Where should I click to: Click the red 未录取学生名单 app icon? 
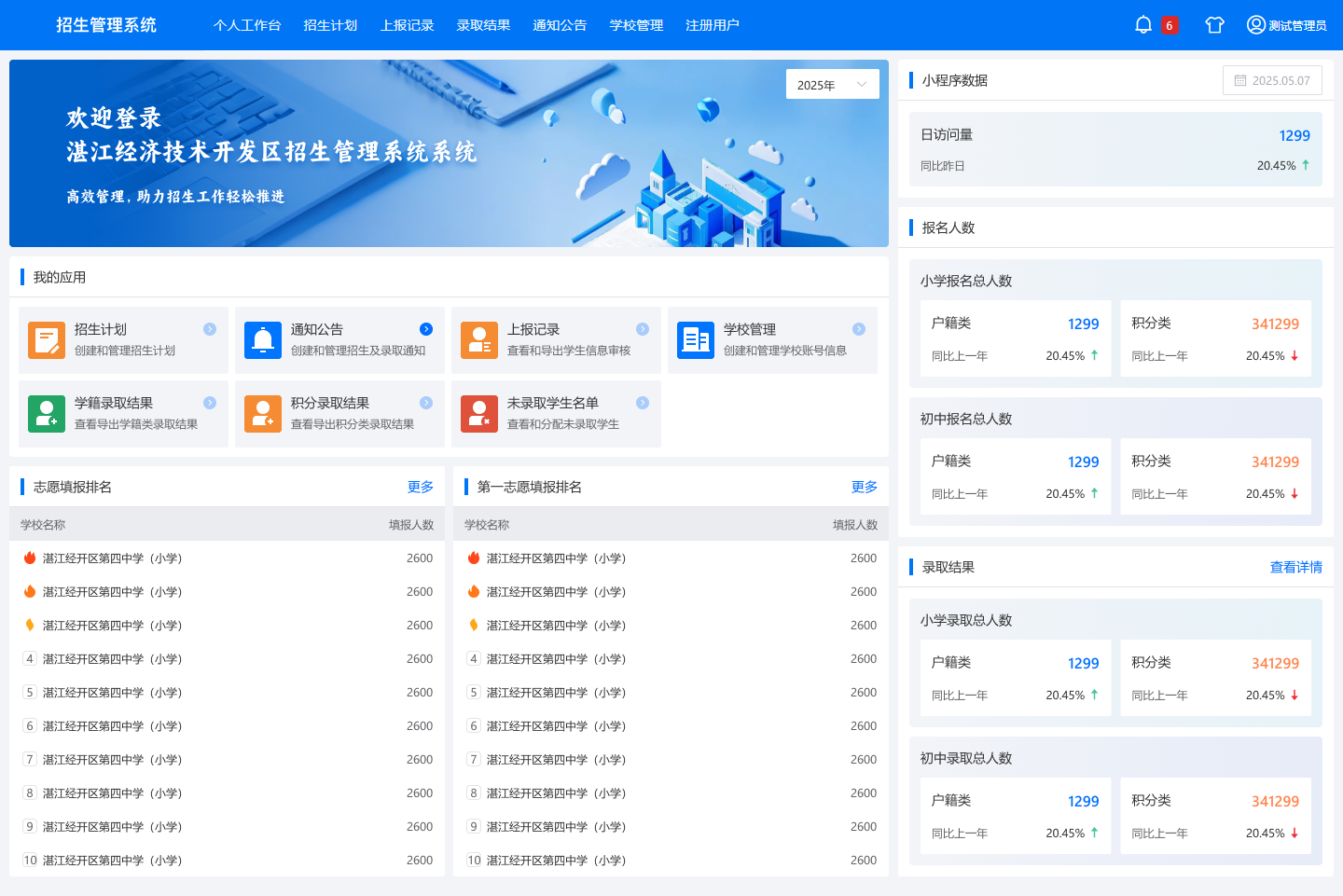[x=478, y=414]
